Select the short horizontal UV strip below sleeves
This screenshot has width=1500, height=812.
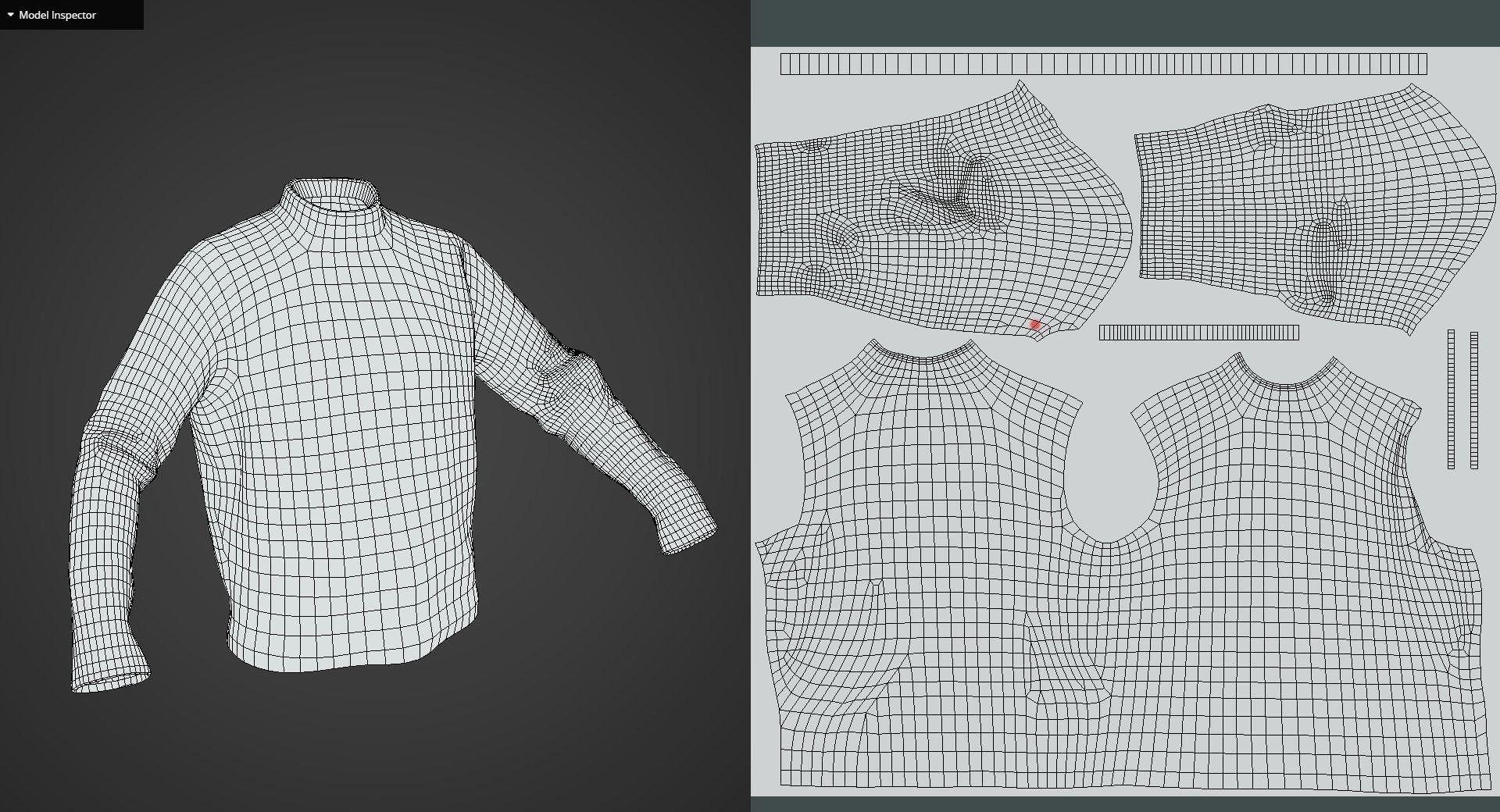1198,333
